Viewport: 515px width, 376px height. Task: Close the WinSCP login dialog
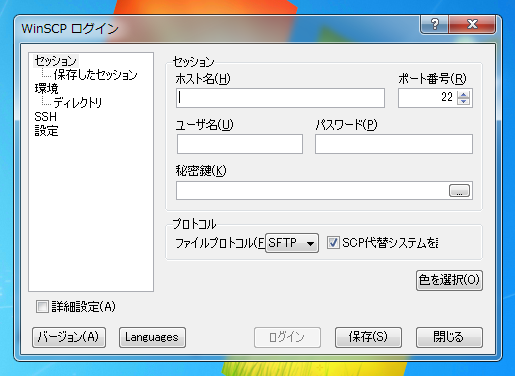click(472, 24)
